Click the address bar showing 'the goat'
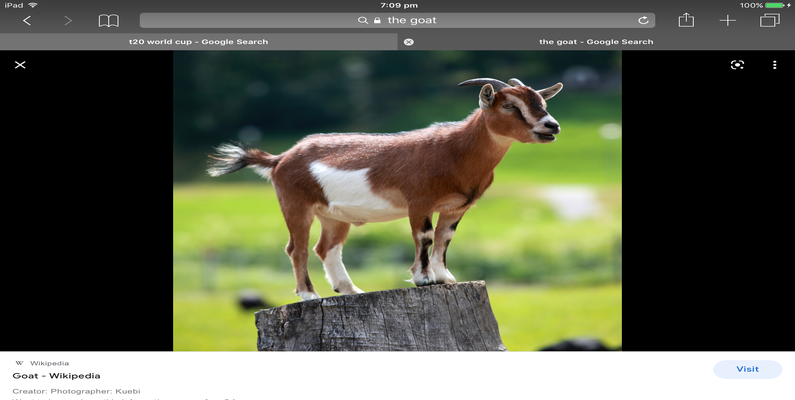The width and height of the screenshot is (795, 400). pyautogui.click(x=397, y=20)
